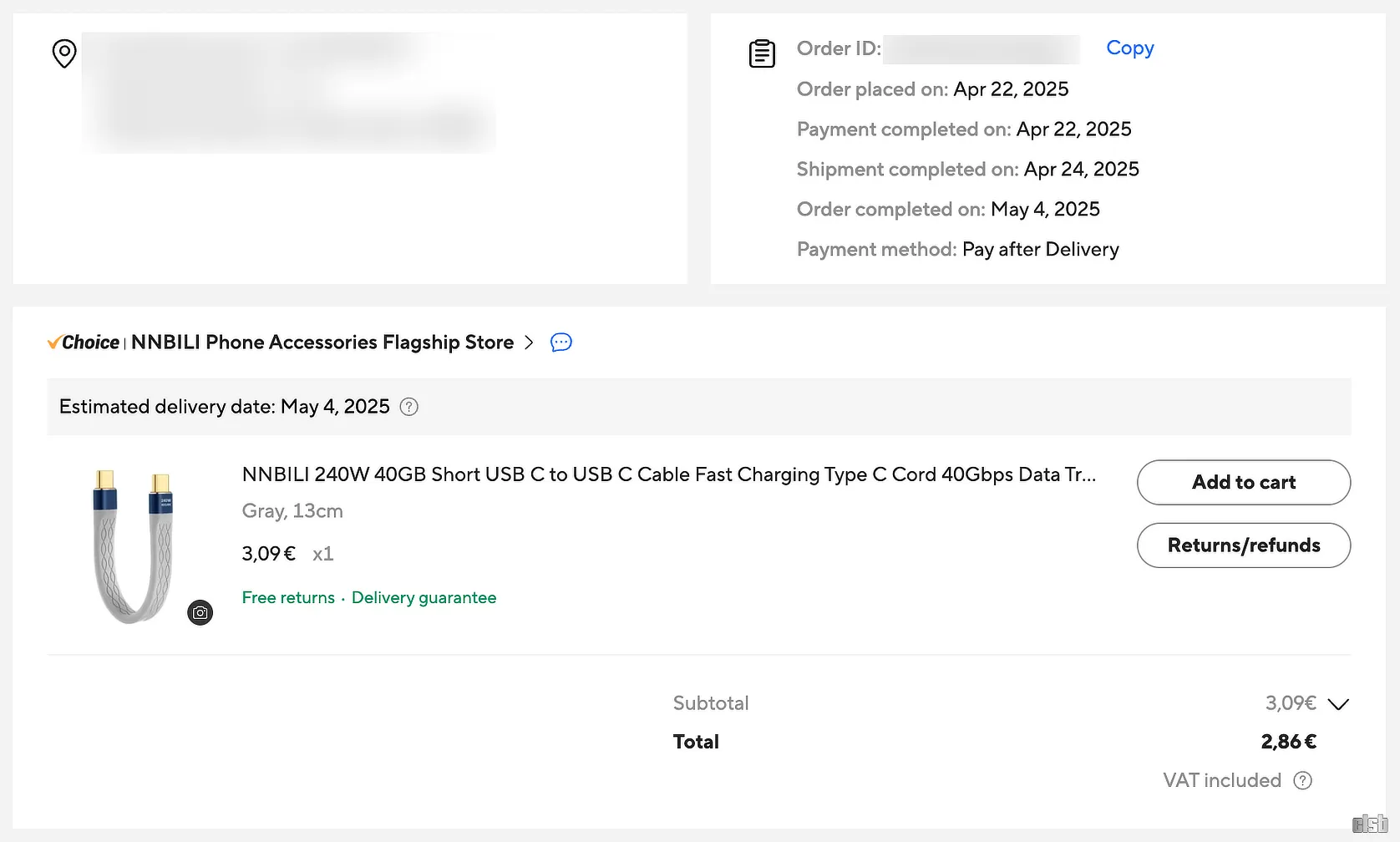Open chat with the store

561,342
